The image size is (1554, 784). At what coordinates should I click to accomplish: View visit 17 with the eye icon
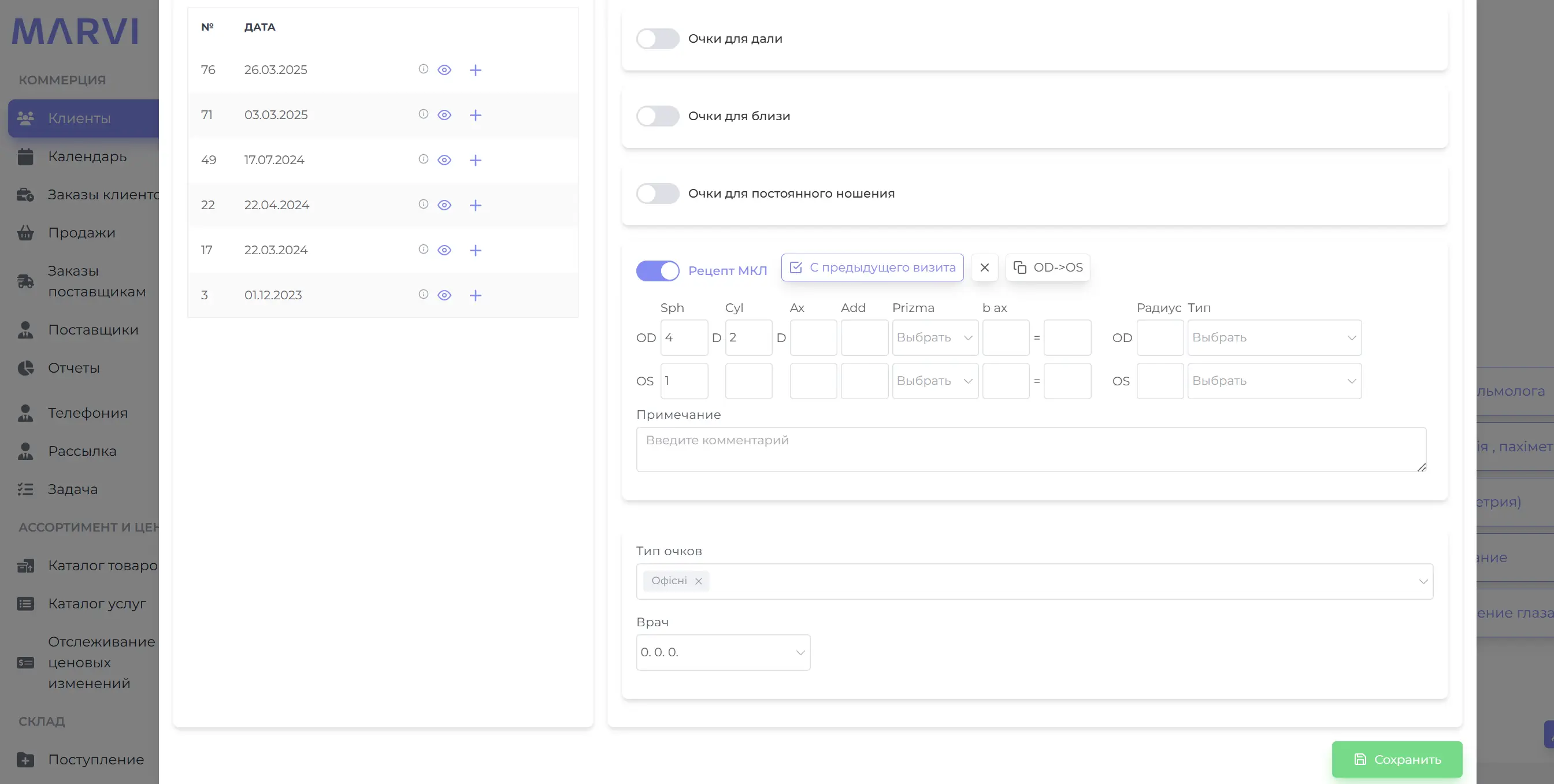tap(444, 250)
